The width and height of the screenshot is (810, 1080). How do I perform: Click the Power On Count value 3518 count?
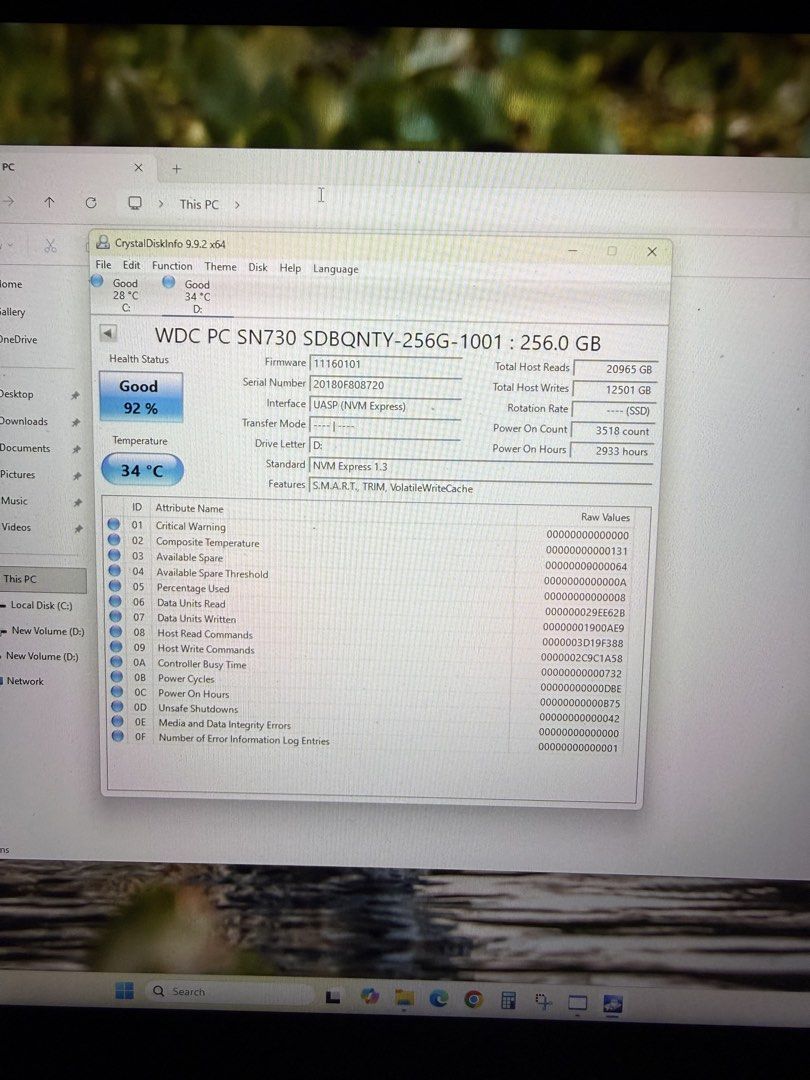tap(613, 430)
